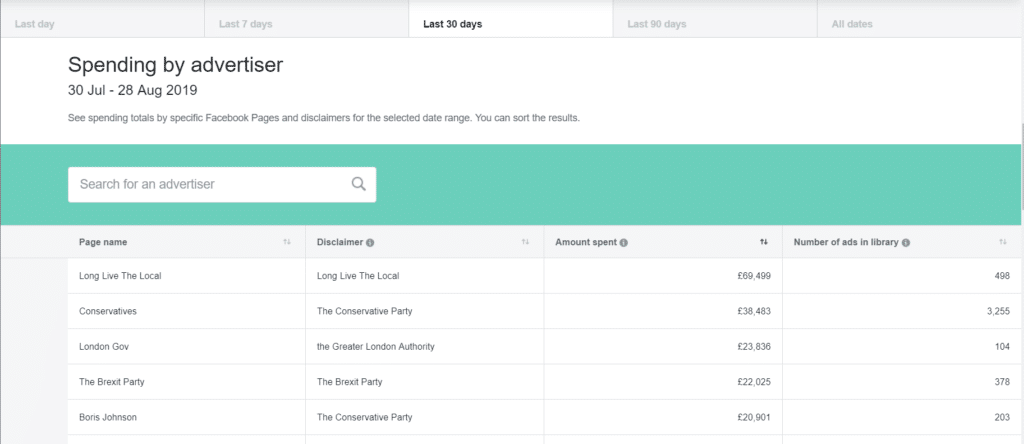Click the £38,483 amount spent value
The width and height of the screenshot is (1024, 444).
[754, 311]
